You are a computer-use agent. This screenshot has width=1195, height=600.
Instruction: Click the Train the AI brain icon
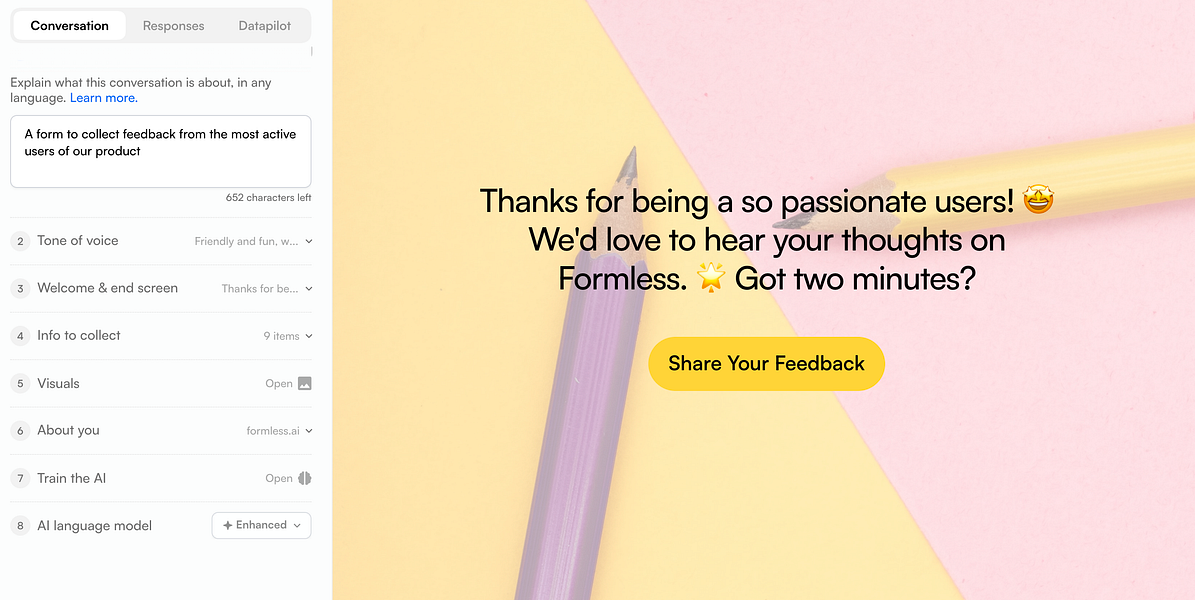(x=305, y=479)
